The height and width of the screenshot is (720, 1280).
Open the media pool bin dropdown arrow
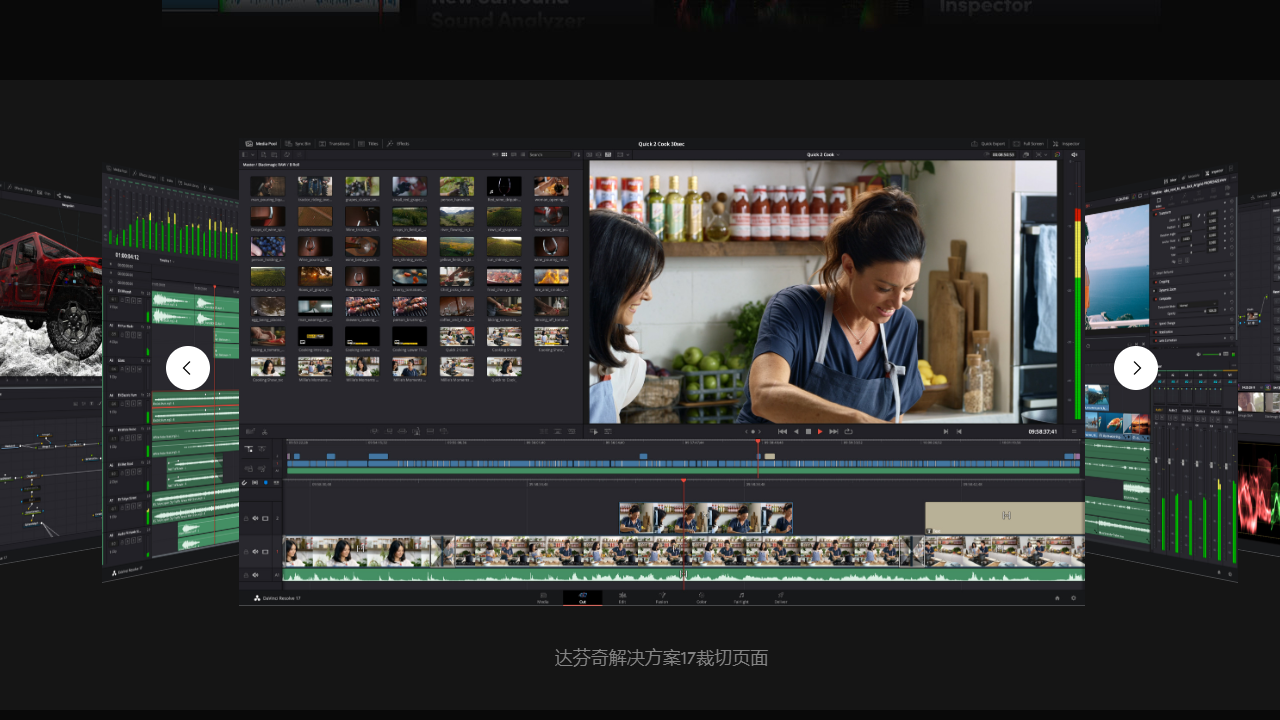[252, 155]
